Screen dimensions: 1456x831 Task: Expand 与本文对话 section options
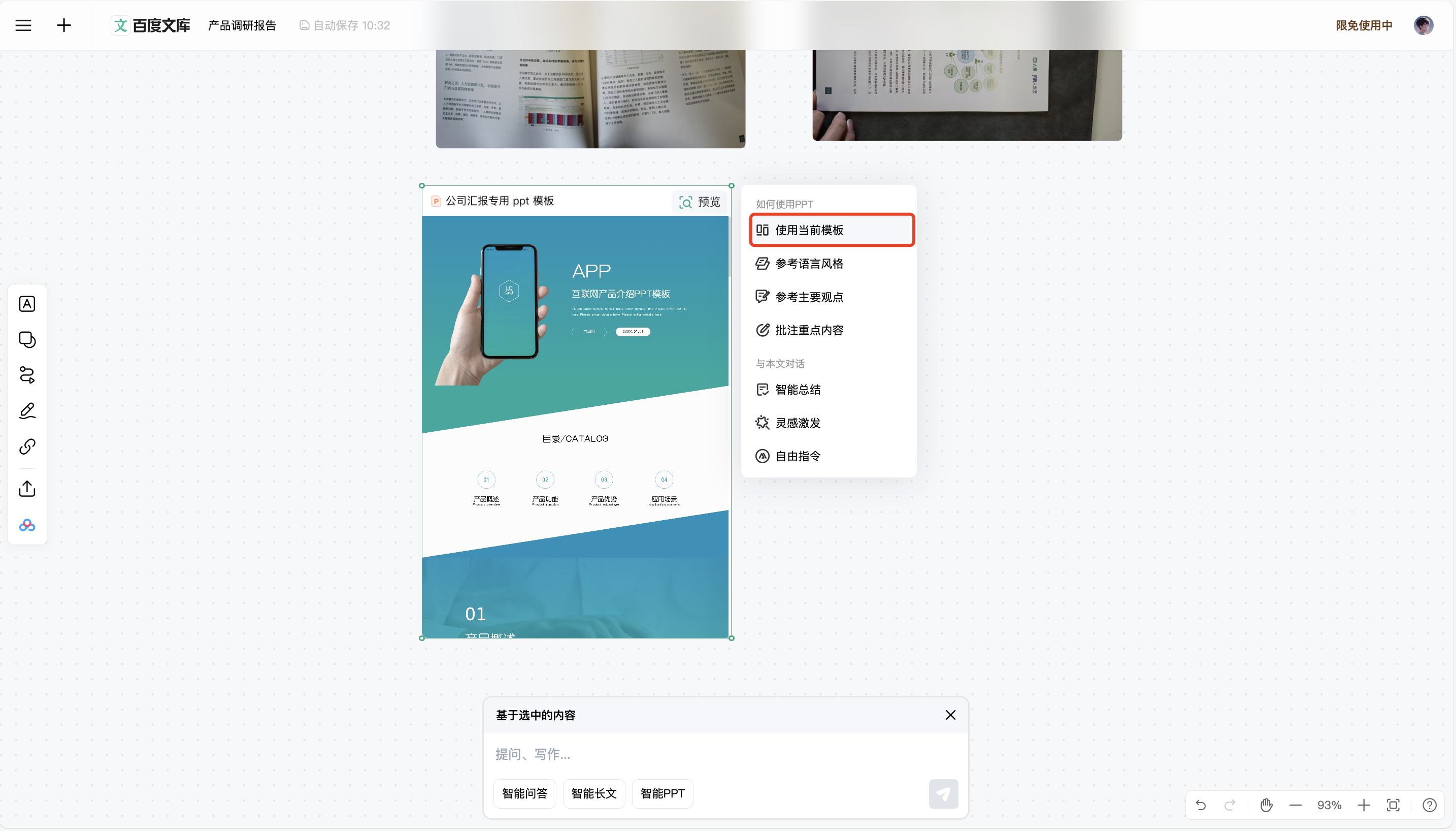pos(783,363)
